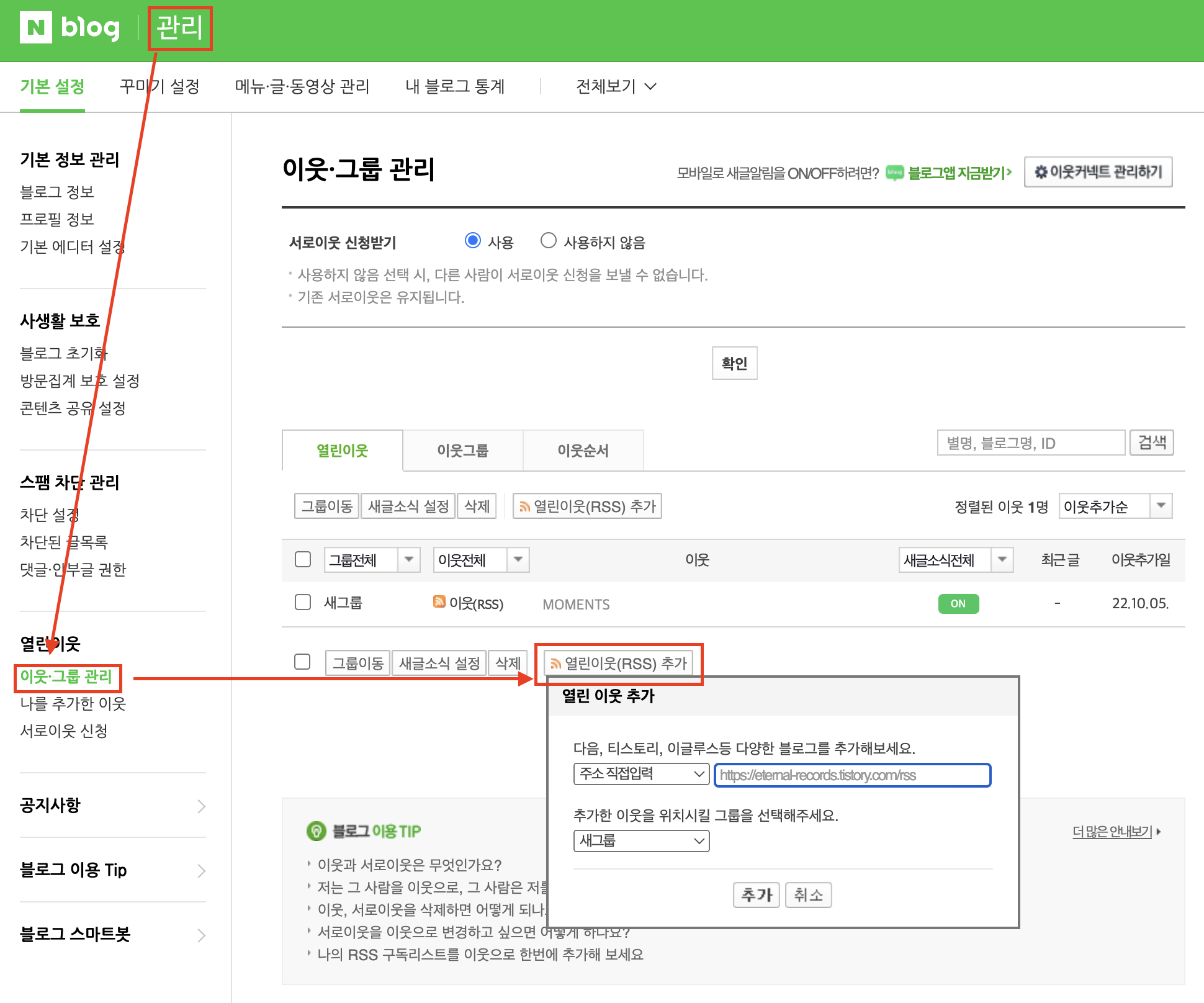Switch to the 이웃그룹 tab
1204x1003 pixels.
[x=462, y=451]
